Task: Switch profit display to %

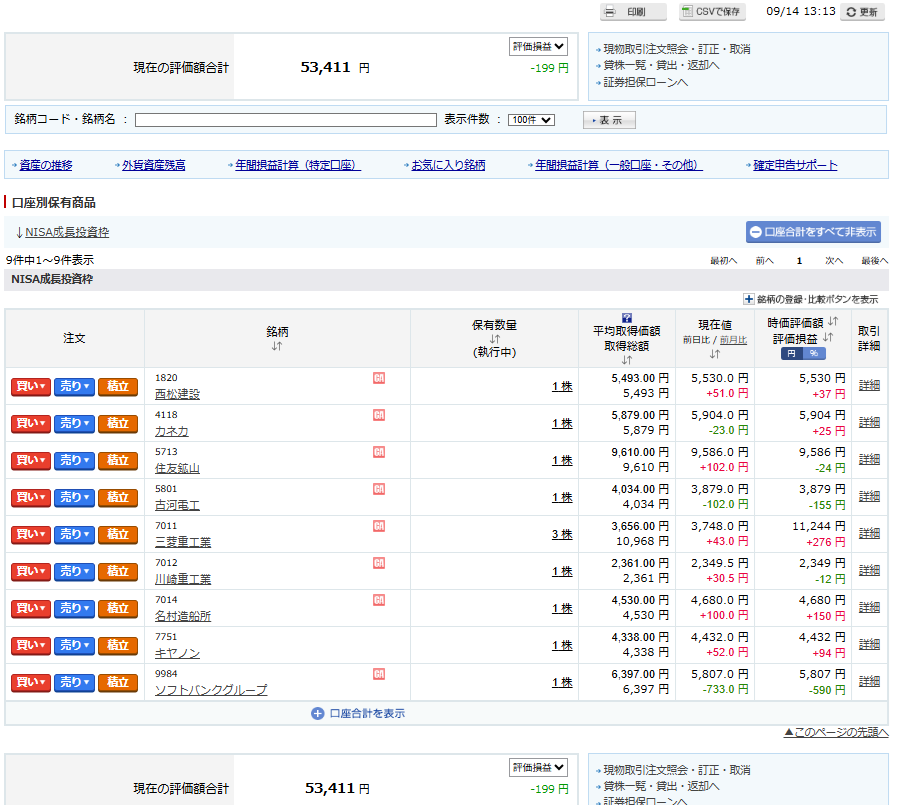Action: pyautogui.click(x=814, y=354)
